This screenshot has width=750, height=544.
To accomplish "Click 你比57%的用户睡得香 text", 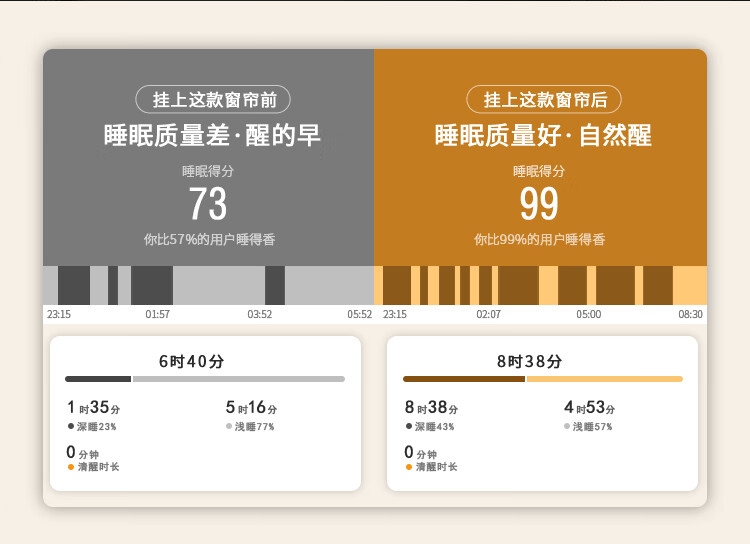I will click(x=210, y=239).
